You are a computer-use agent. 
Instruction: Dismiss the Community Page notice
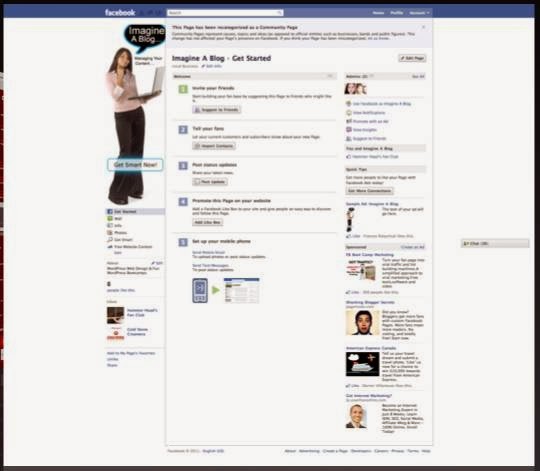click(x=424, y=27)
